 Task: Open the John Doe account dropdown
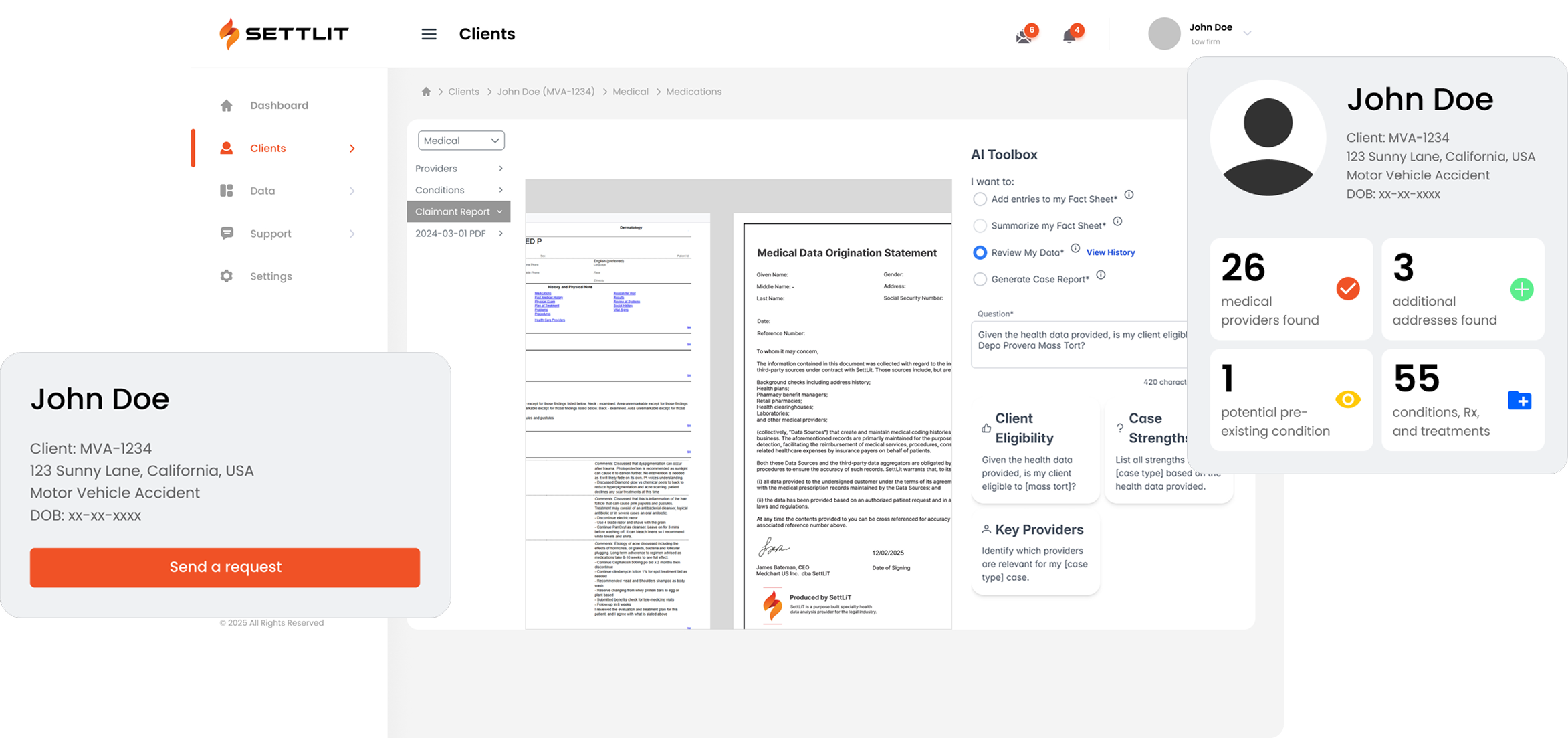click(1246, 33)
